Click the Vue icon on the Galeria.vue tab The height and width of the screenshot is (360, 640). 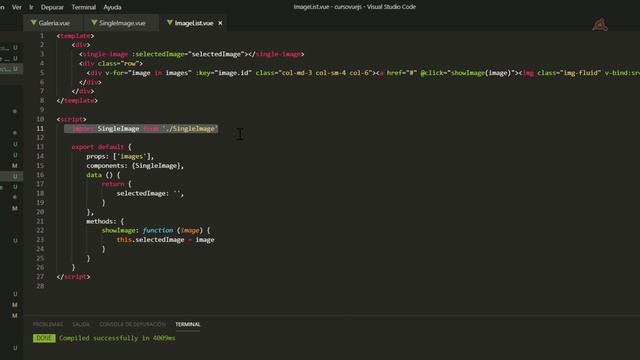point(33,23)
